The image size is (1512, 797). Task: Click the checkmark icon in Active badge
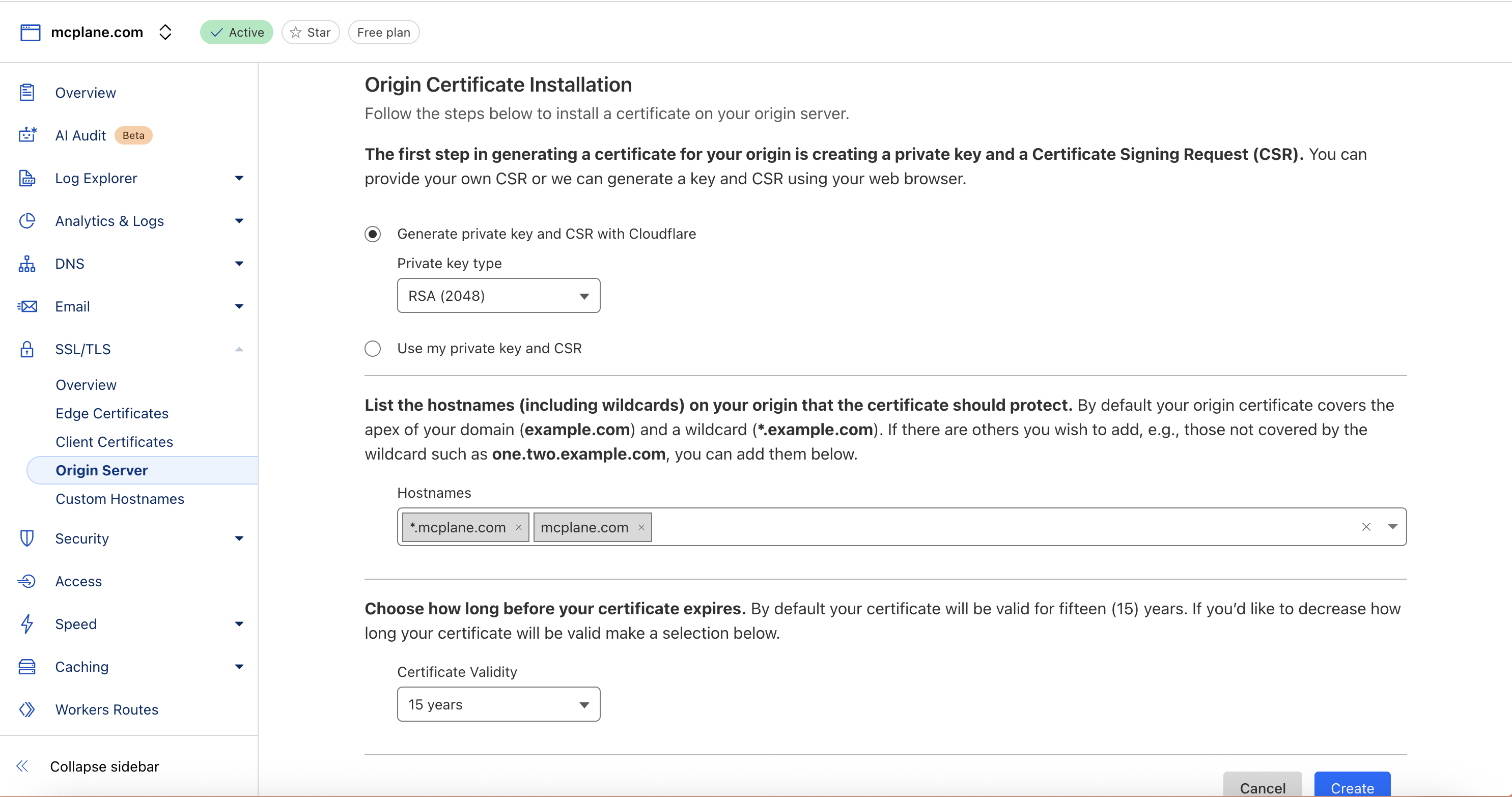click(216, 32)
